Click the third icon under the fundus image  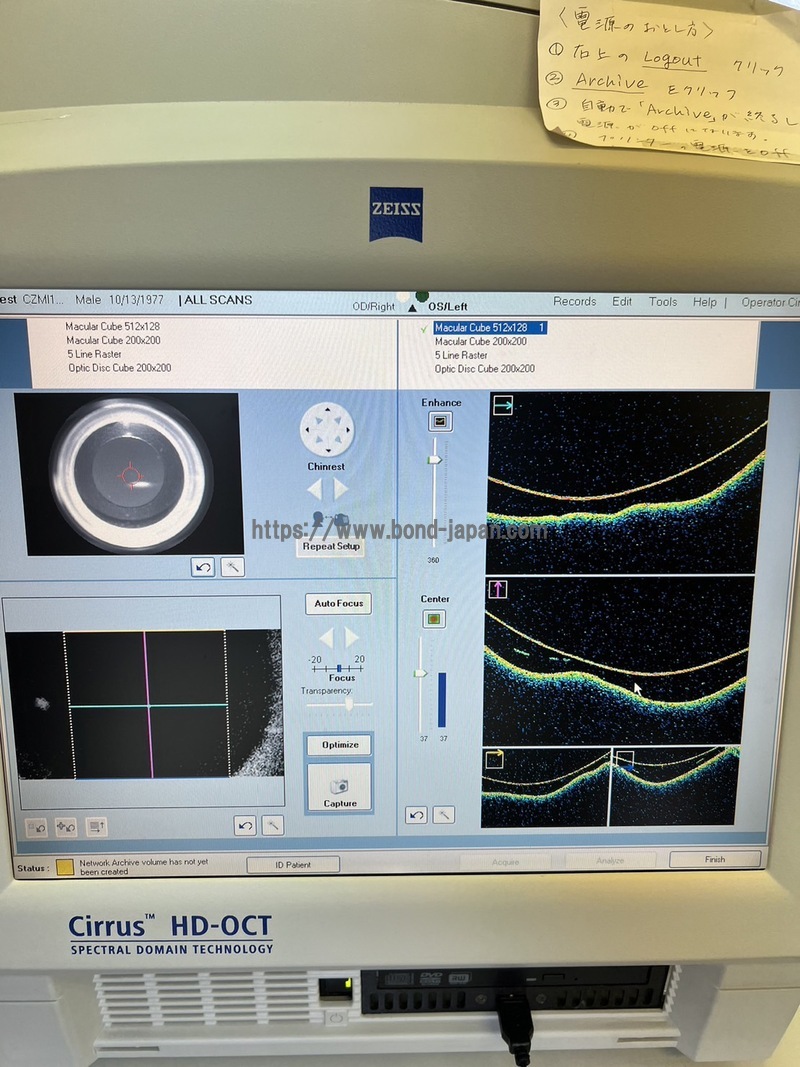(96, 827)
